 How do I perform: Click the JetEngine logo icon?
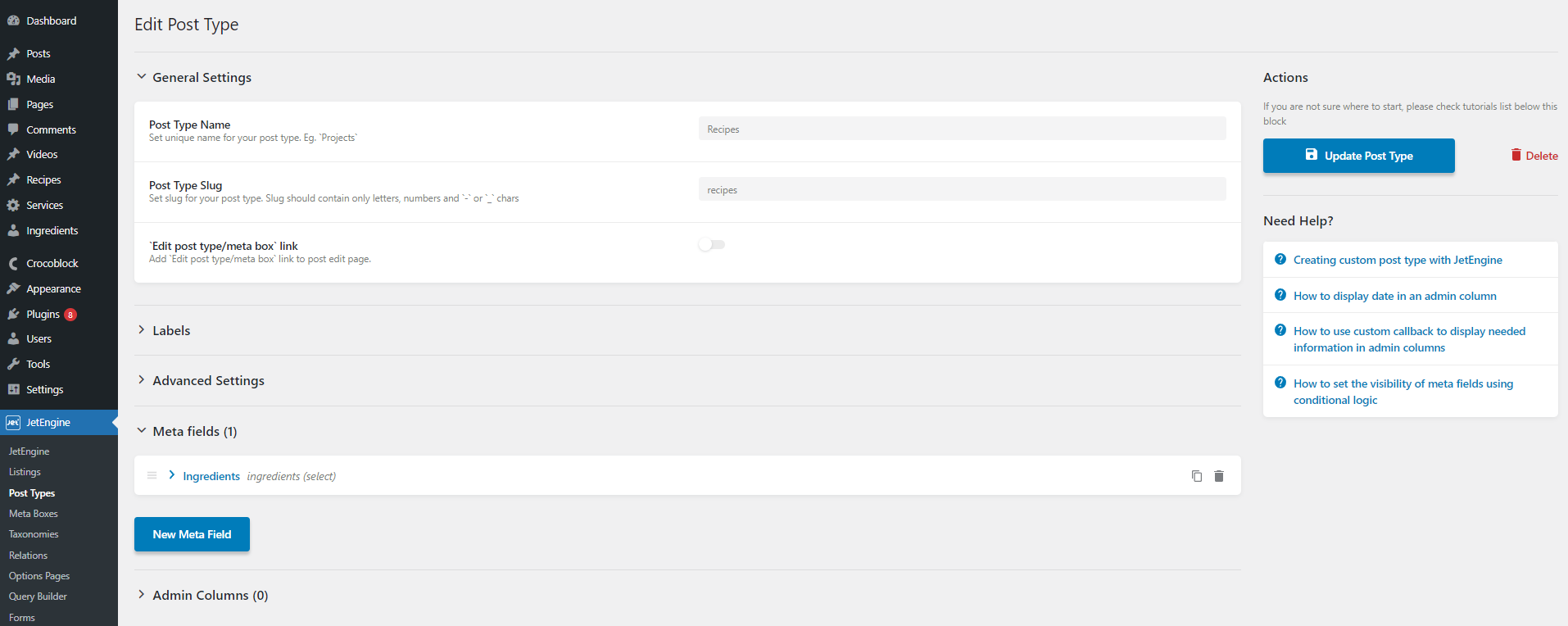[x=13, y=423]
